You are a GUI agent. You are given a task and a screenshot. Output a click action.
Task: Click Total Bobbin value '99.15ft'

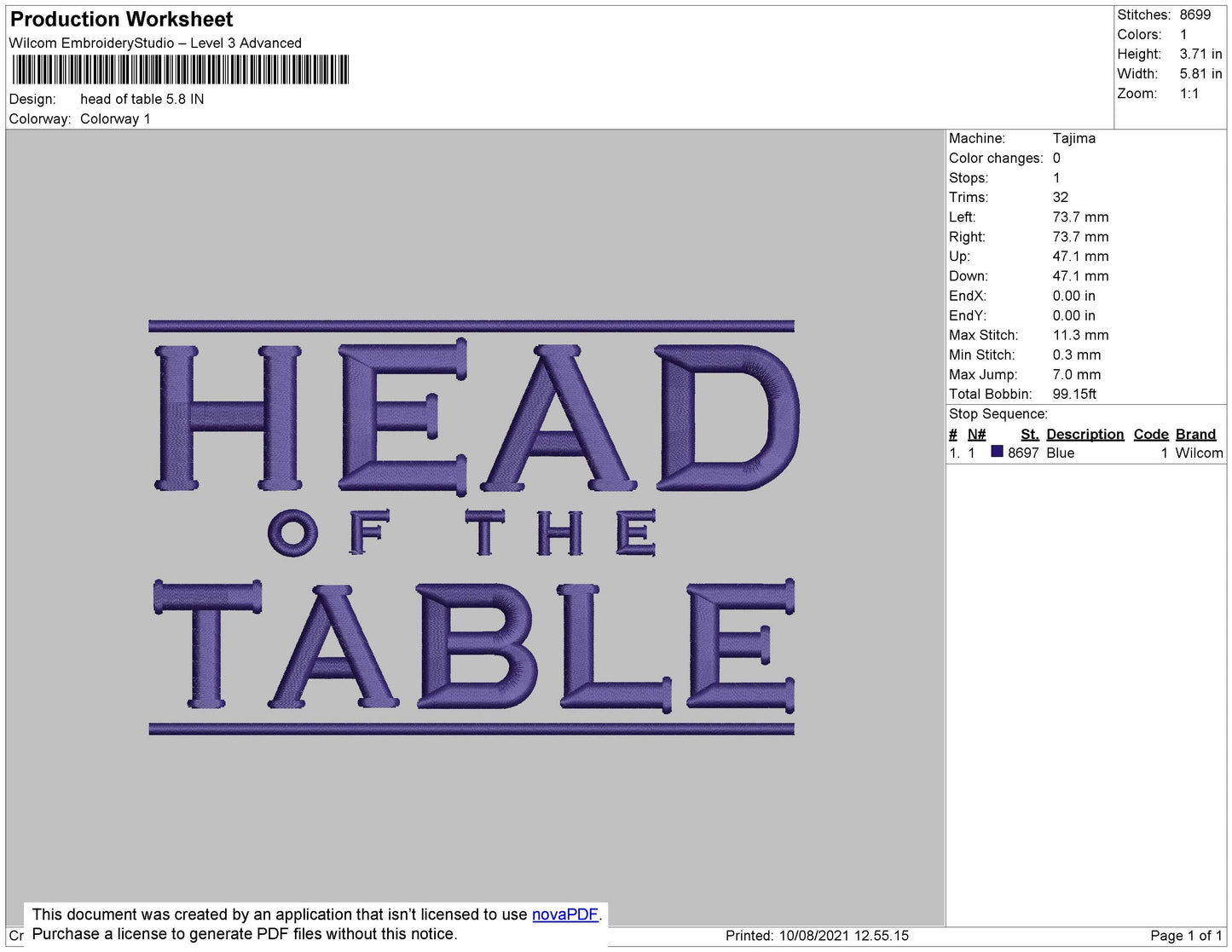(1074, 394)
